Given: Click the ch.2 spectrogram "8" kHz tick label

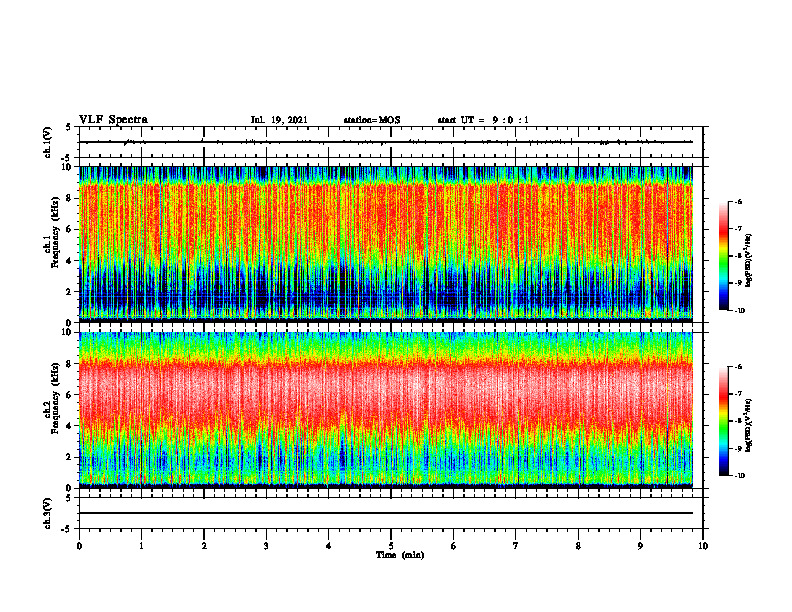Looking at the screenshot, I should tap(69, 364).
